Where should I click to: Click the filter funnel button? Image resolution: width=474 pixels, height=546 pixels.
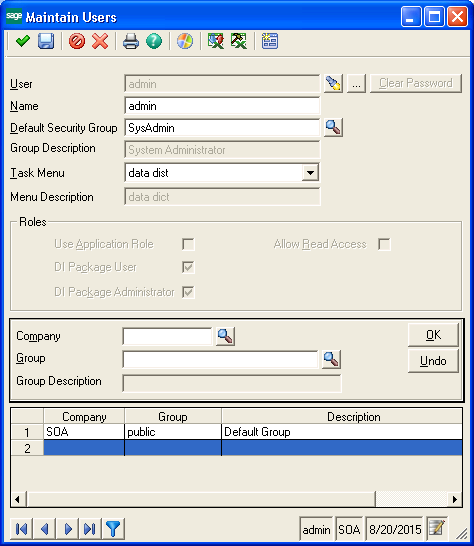coord(113,529)
